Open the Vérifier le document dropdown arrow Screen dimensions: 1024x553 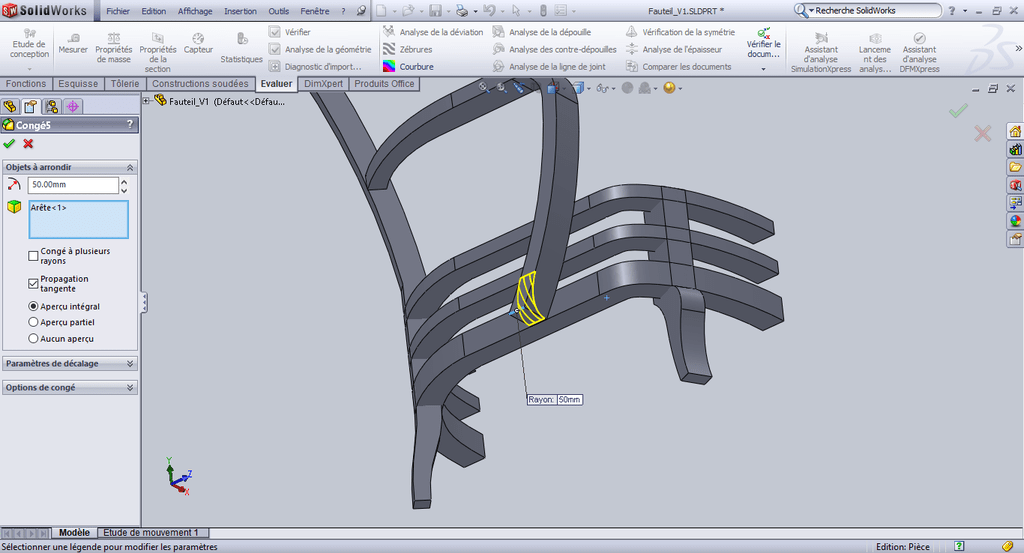[x=763, y=69]
